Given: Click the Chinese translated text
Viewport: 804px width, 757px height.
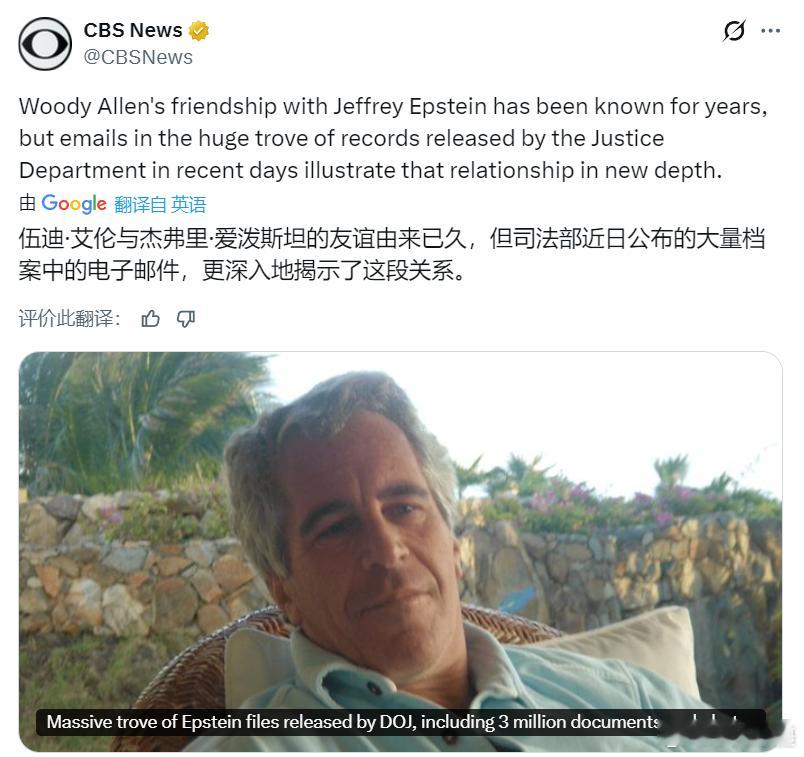Looking at the screenshot, I should (x=392, y=254).
